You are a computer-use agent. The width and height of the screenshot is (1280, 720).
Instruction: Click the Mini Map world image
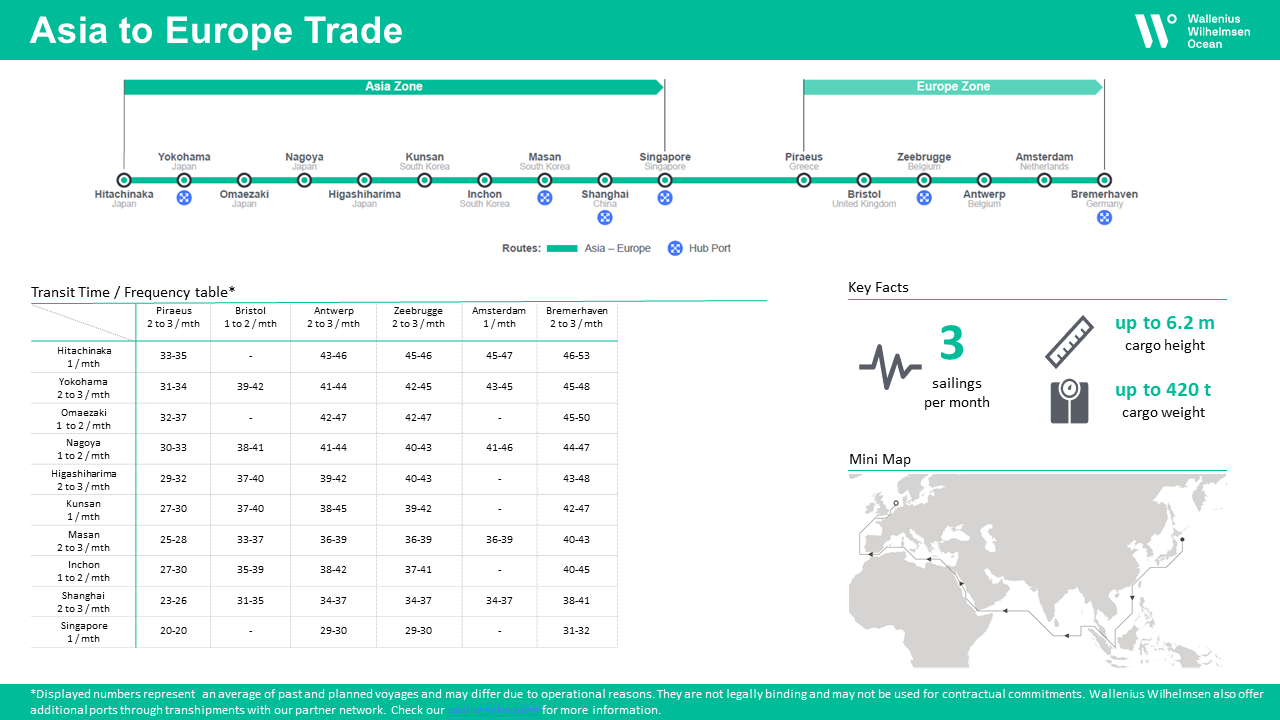(1037, 570)
